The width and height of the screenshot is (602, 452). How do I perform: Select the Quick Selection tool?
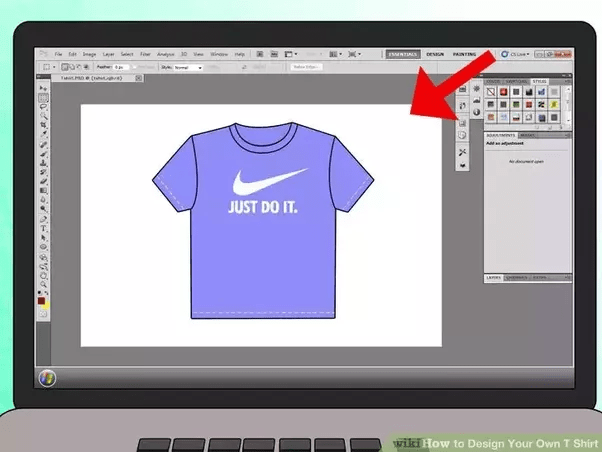pos(43,116)
